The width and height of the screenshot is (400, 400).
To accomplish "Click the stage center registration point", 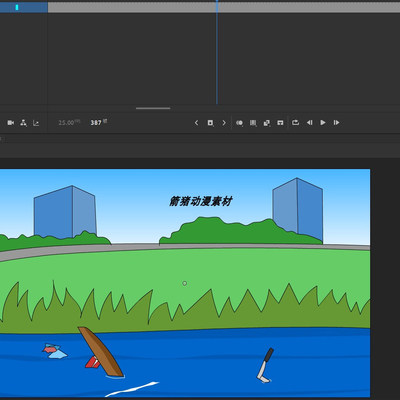I will pos(185,283).
